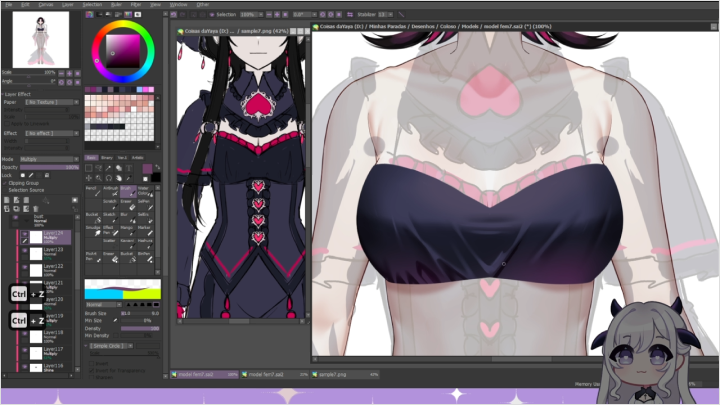Screen dimensions: 720x405
Task: Switch to the Artistic tool tab
Action: pyautogui.click(x=138, y=158)
